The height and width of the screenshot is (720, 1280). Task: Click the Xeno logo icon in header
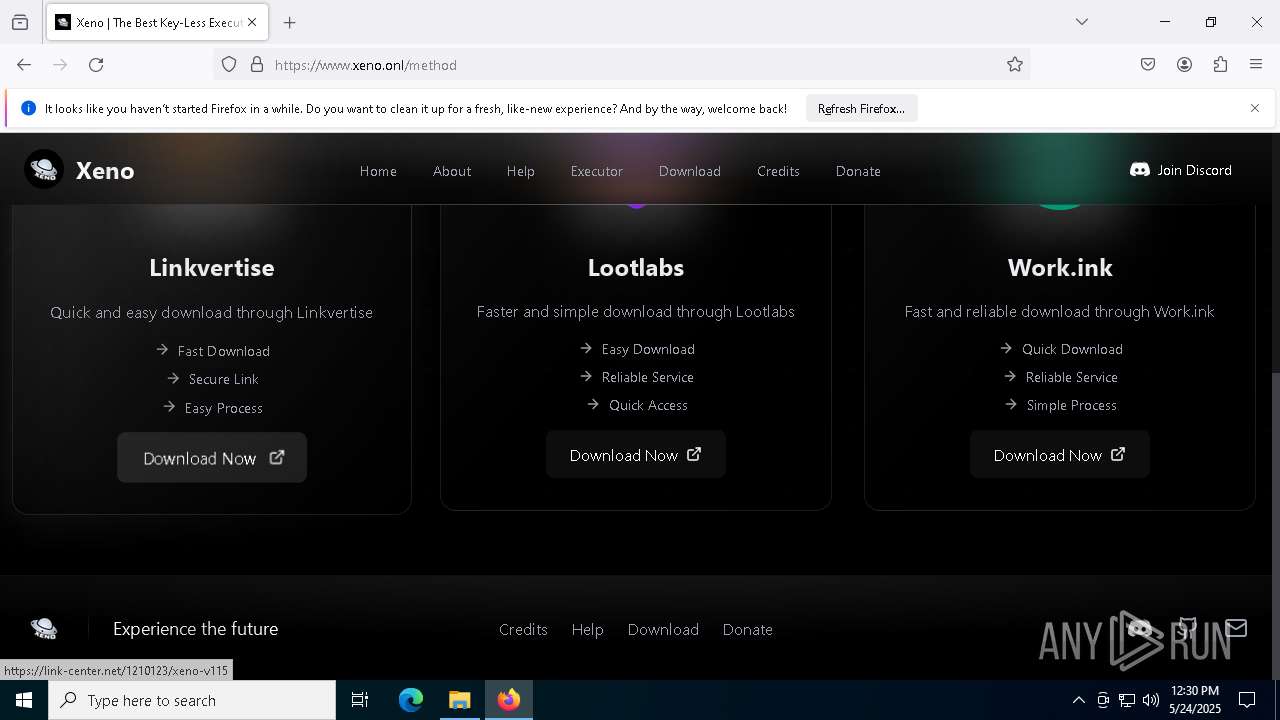44,170
